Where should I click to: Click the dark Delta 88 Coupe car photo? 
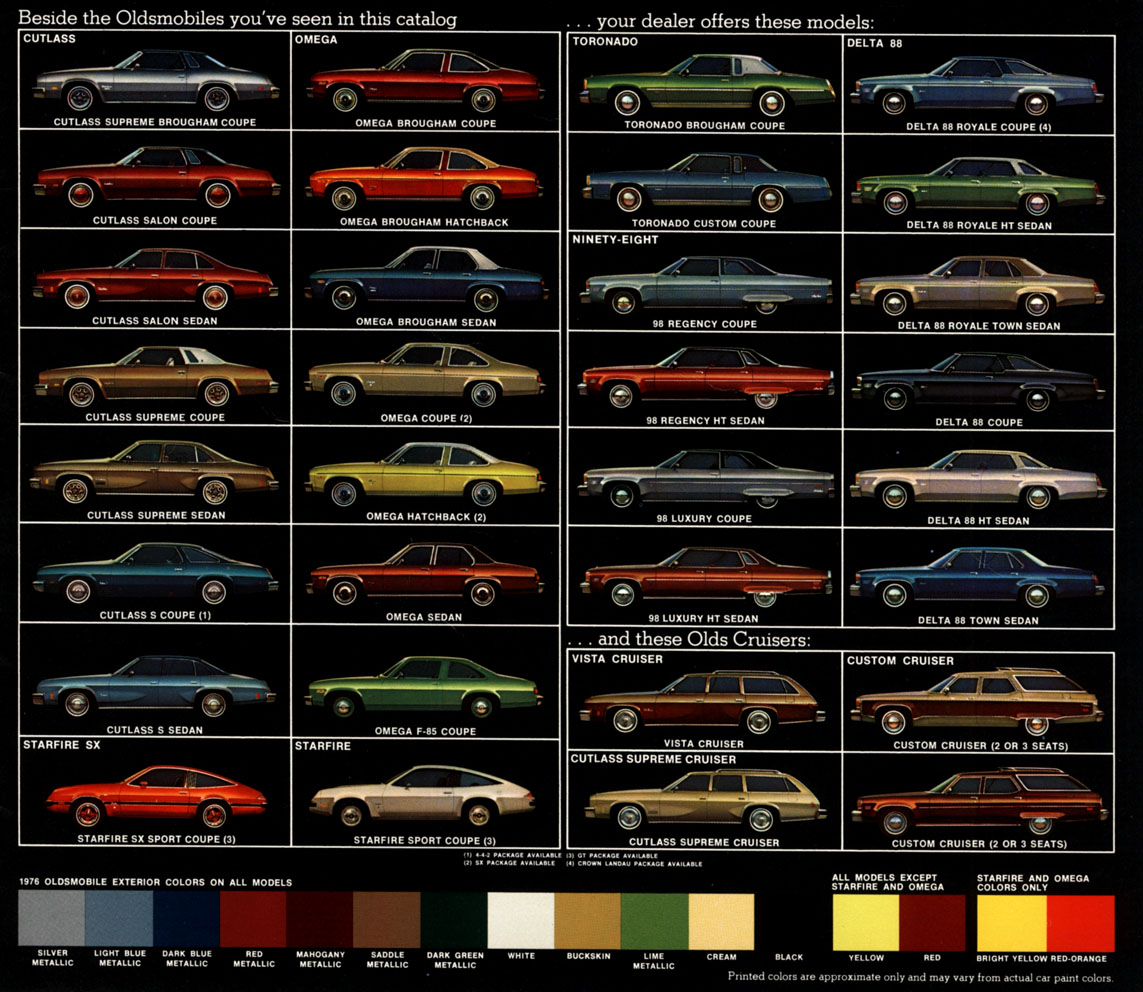(978, 382)
